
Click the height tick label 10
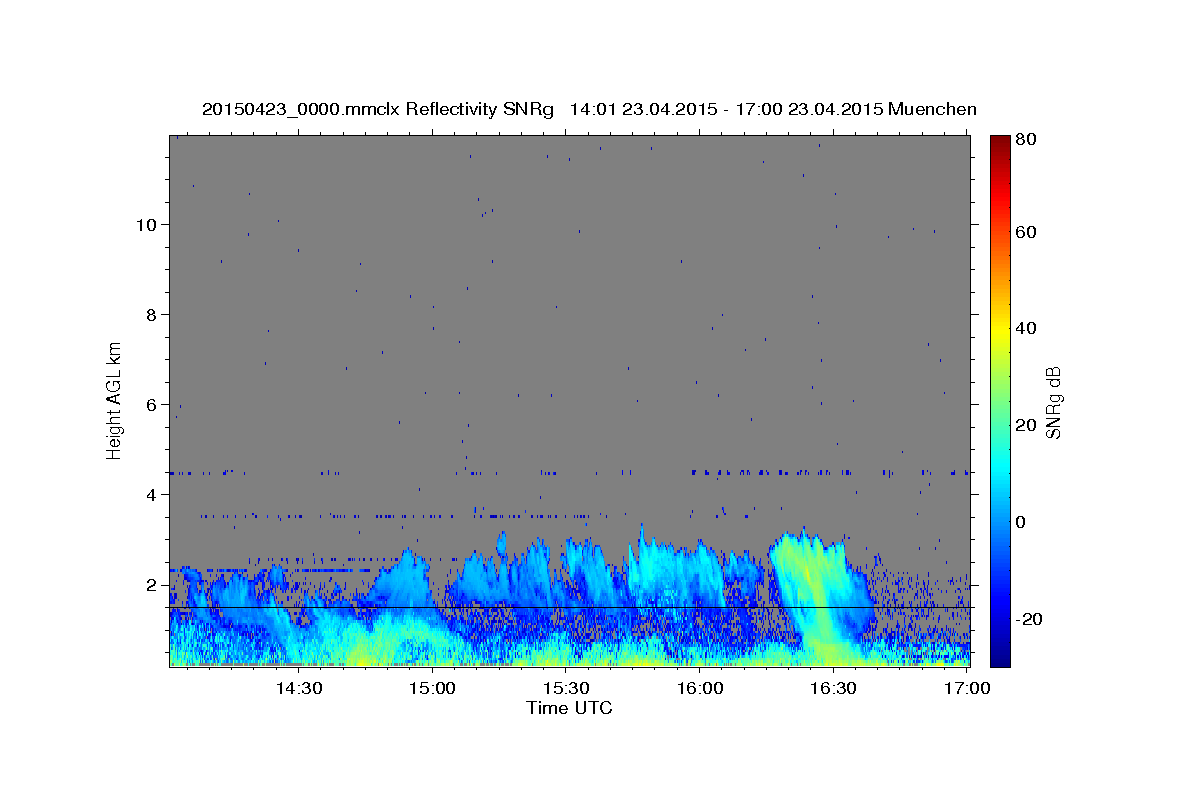tap(148, 225)
